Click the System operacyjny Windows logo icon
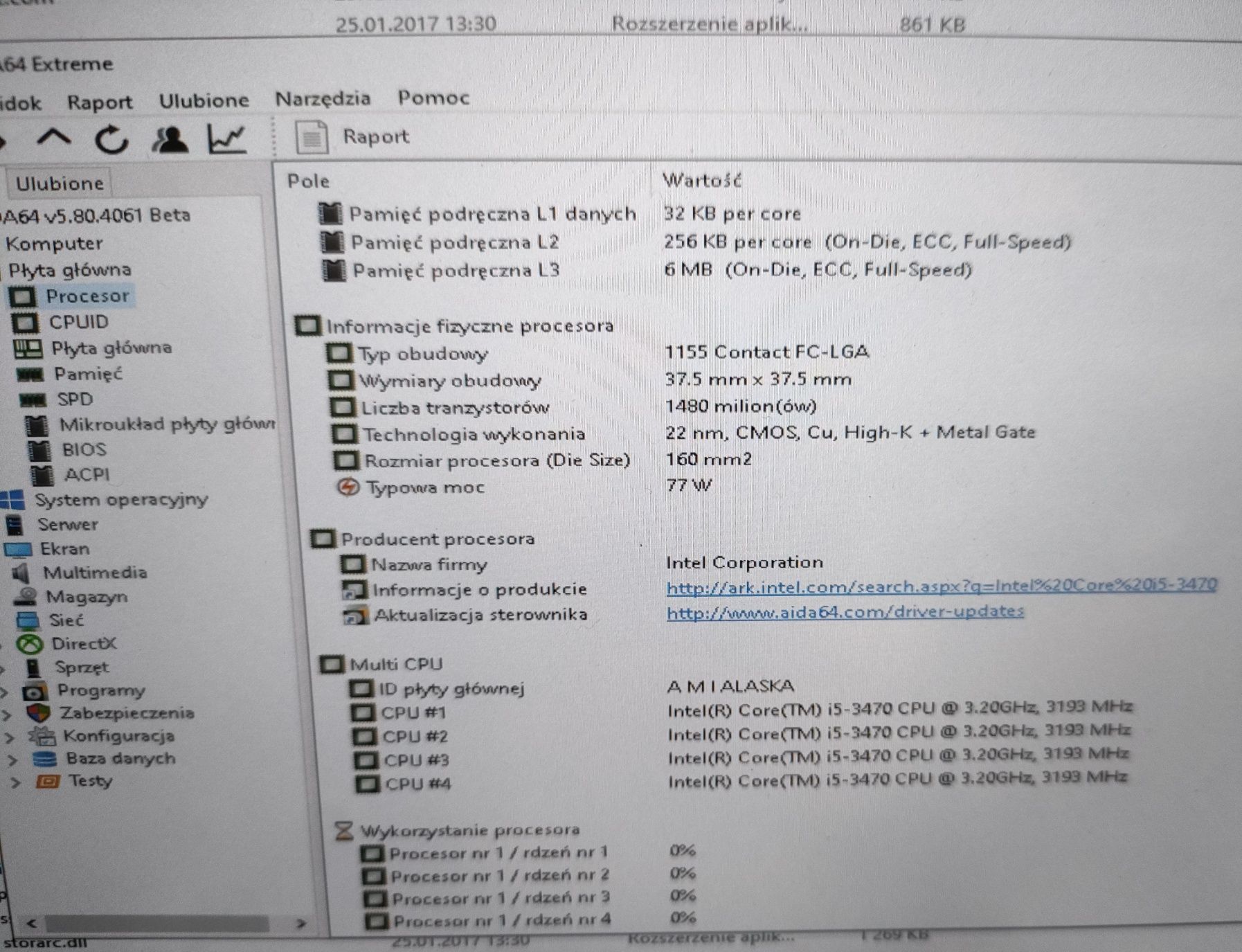 (12, 500)
